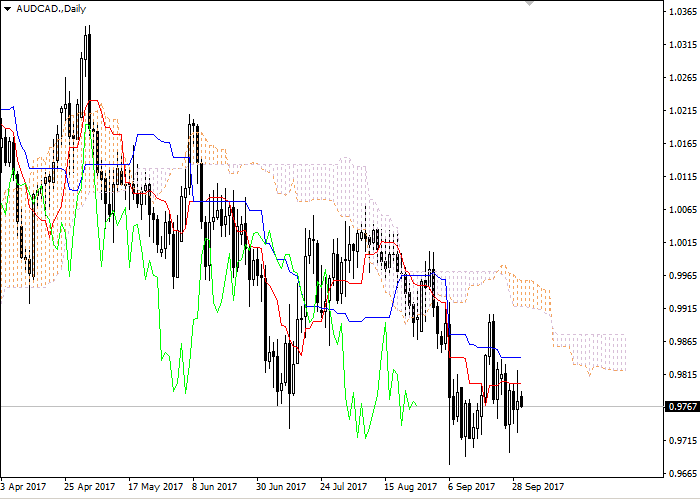
Task: Click the 24 Jul 2017 date label
Action: pyautogui.click(x=344, y=487)
